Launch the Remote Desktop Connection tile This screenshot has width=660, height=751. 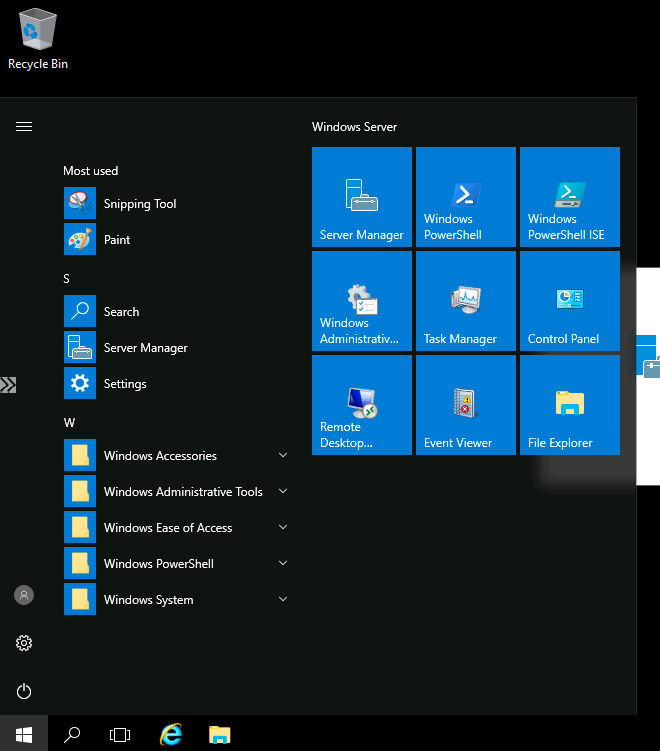pos(362,405)
